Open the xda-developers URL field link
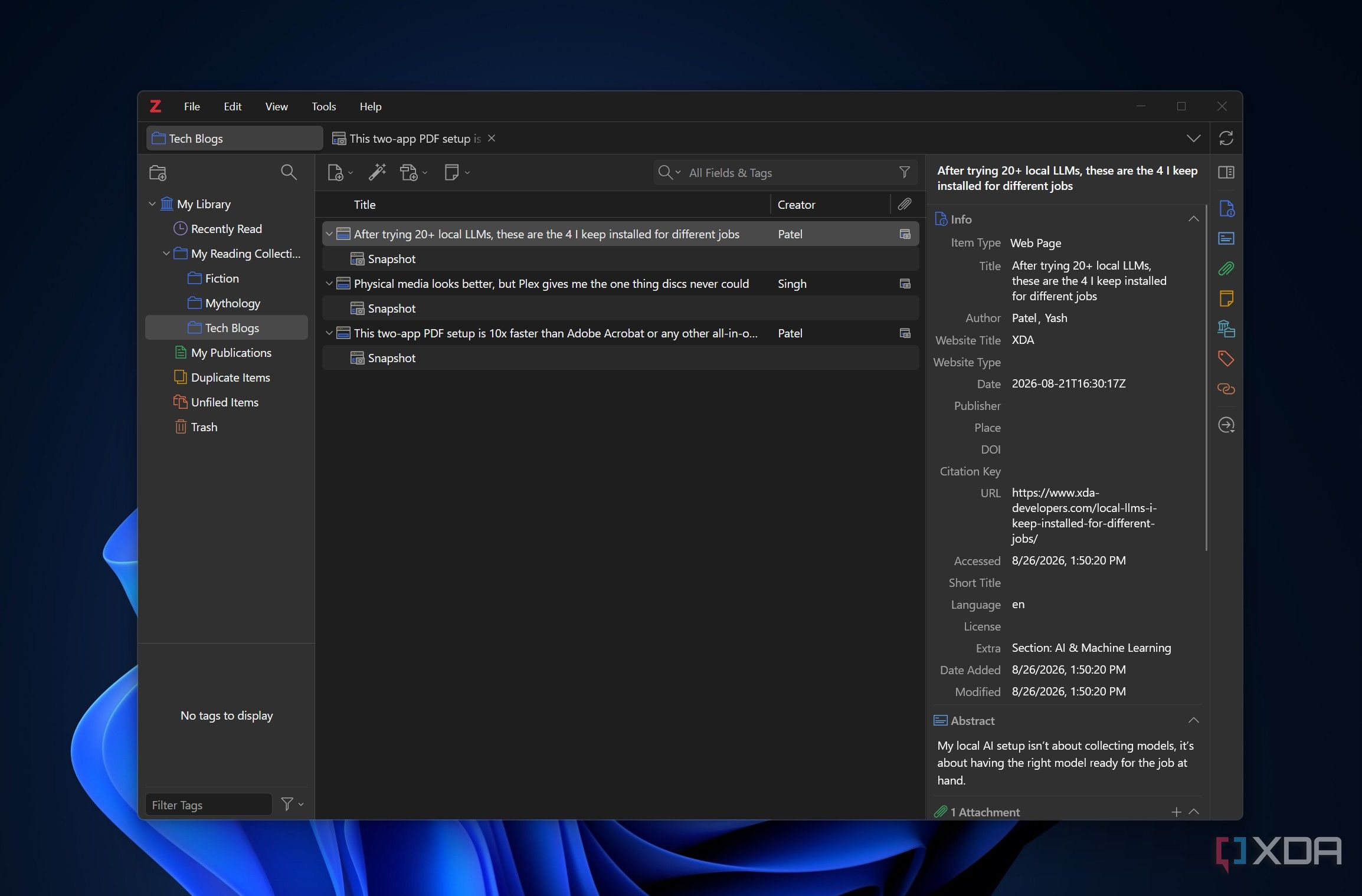 point(1084,516)
